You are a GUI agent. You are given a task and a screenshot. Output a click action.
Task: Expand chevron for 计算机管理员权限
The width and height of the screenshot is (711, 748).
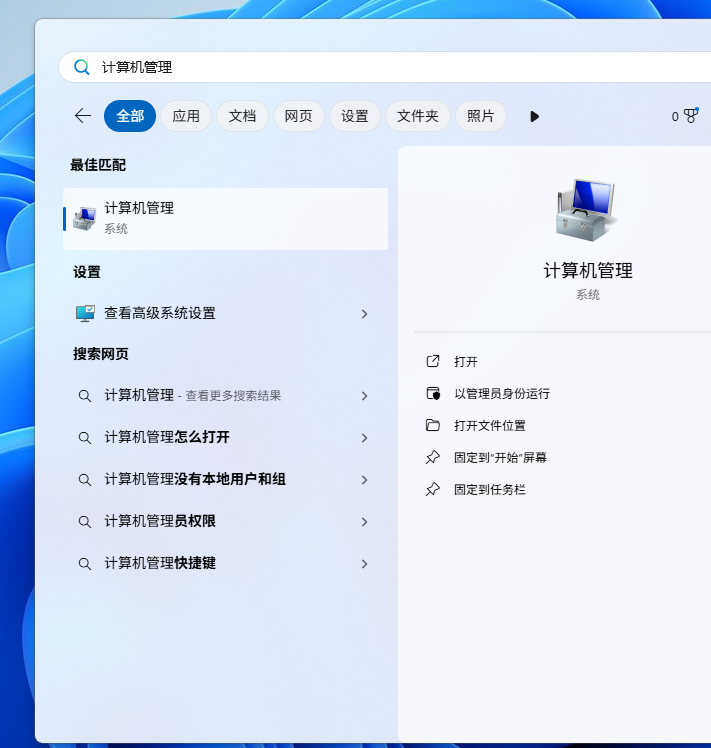pyautogui.click(x=365, y=522)
